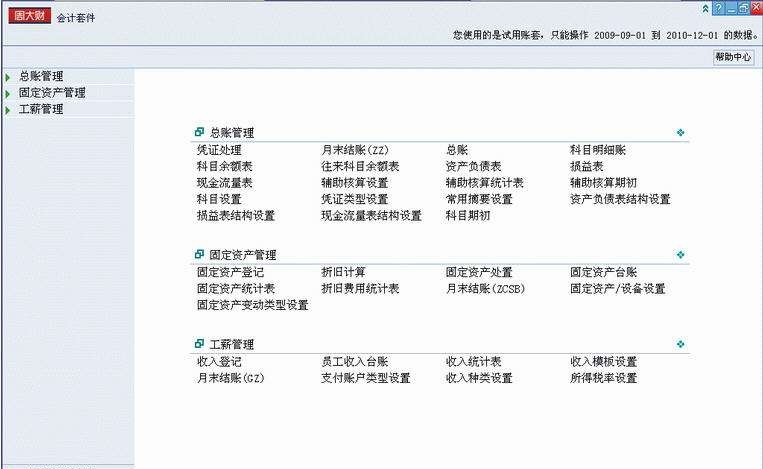Open 月末结账(ZZ) link
This screenshot has width=763, height=469.
tap(355, 150)
